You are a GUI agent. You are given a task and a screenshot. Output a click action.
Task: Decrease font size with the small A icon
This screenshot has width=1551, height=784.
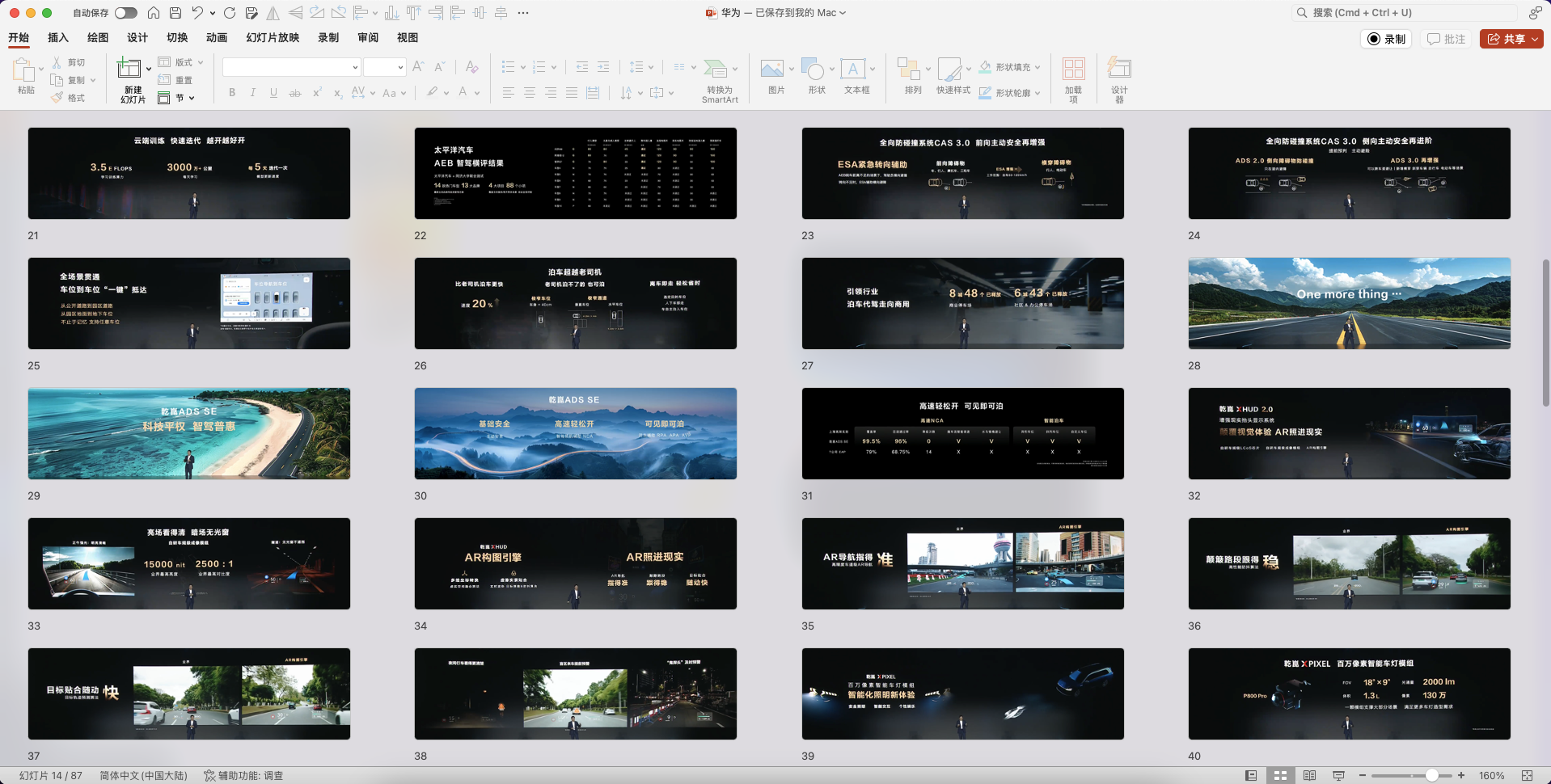tap(439, 67)
